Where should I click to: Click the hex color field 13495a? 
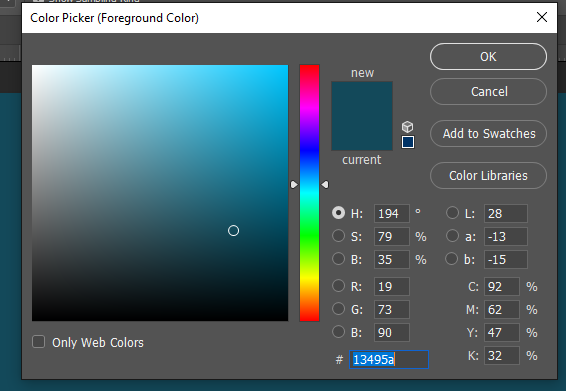[389, 360]
